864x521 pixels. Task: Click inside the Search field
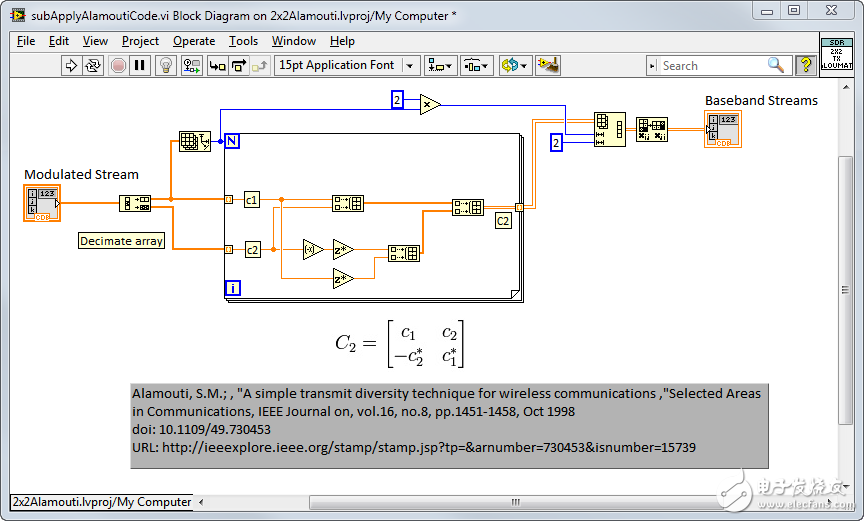point(710,66)
